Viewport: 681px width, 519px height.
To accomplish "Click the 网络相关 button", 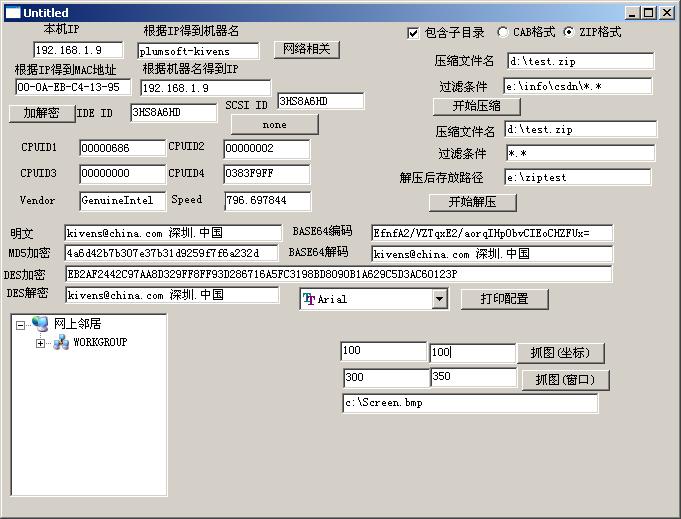I will [307, 49].
